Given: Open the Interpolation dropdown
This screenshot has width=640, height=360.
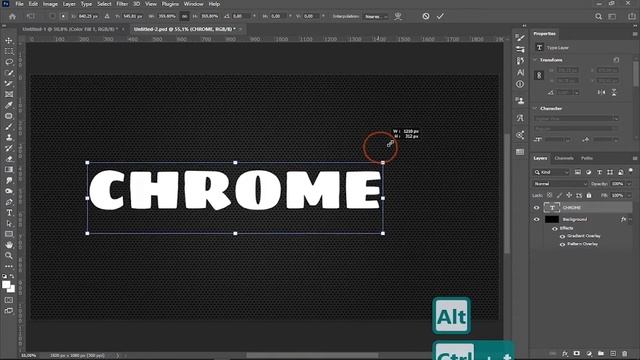Looking at the screenshot, I should pos(376,16).
